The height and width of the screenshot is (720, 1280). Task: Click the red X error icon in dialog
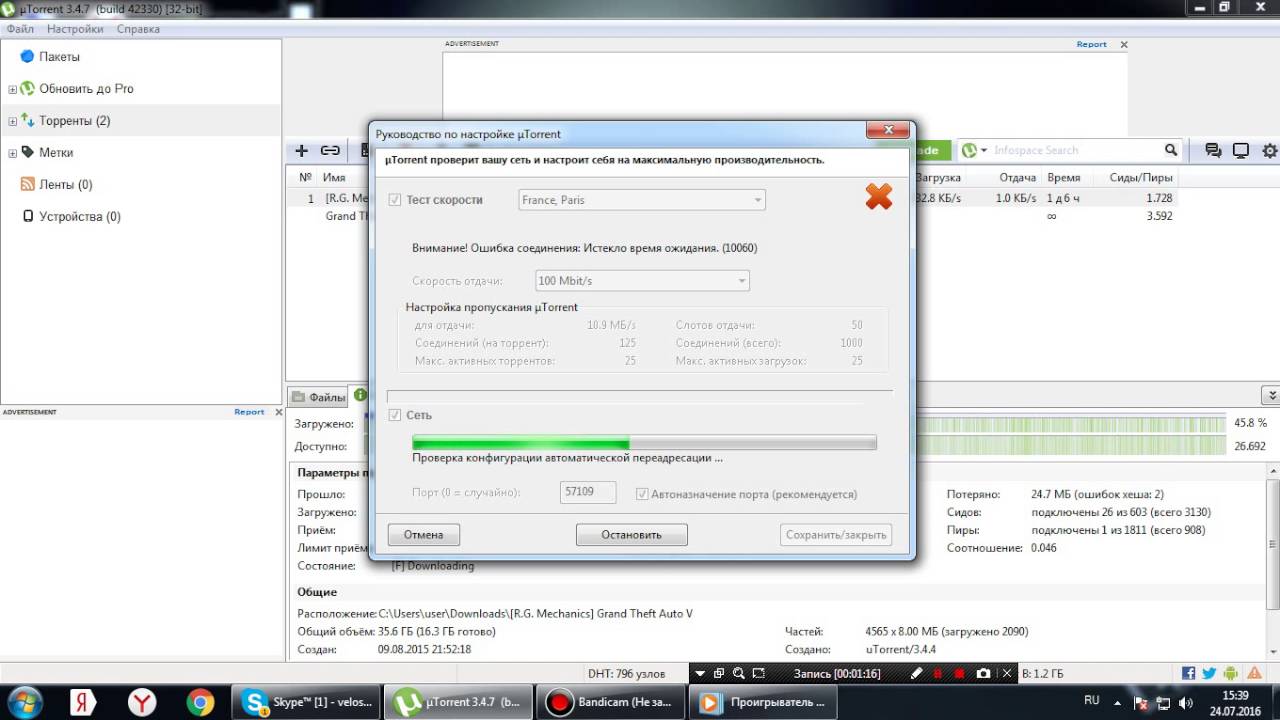pyautogui.click(x=879, y=196)
